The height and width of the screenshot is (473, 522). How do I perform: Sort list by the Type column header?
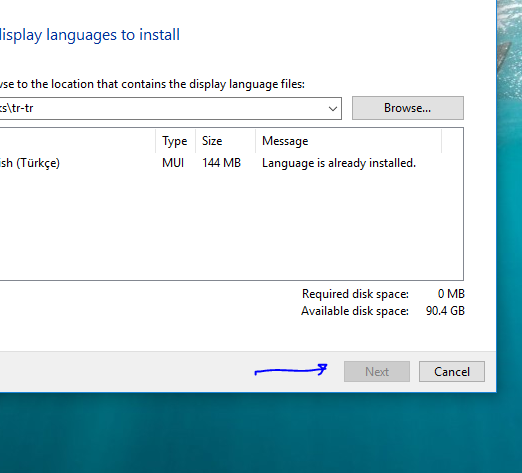click(175, 141)
